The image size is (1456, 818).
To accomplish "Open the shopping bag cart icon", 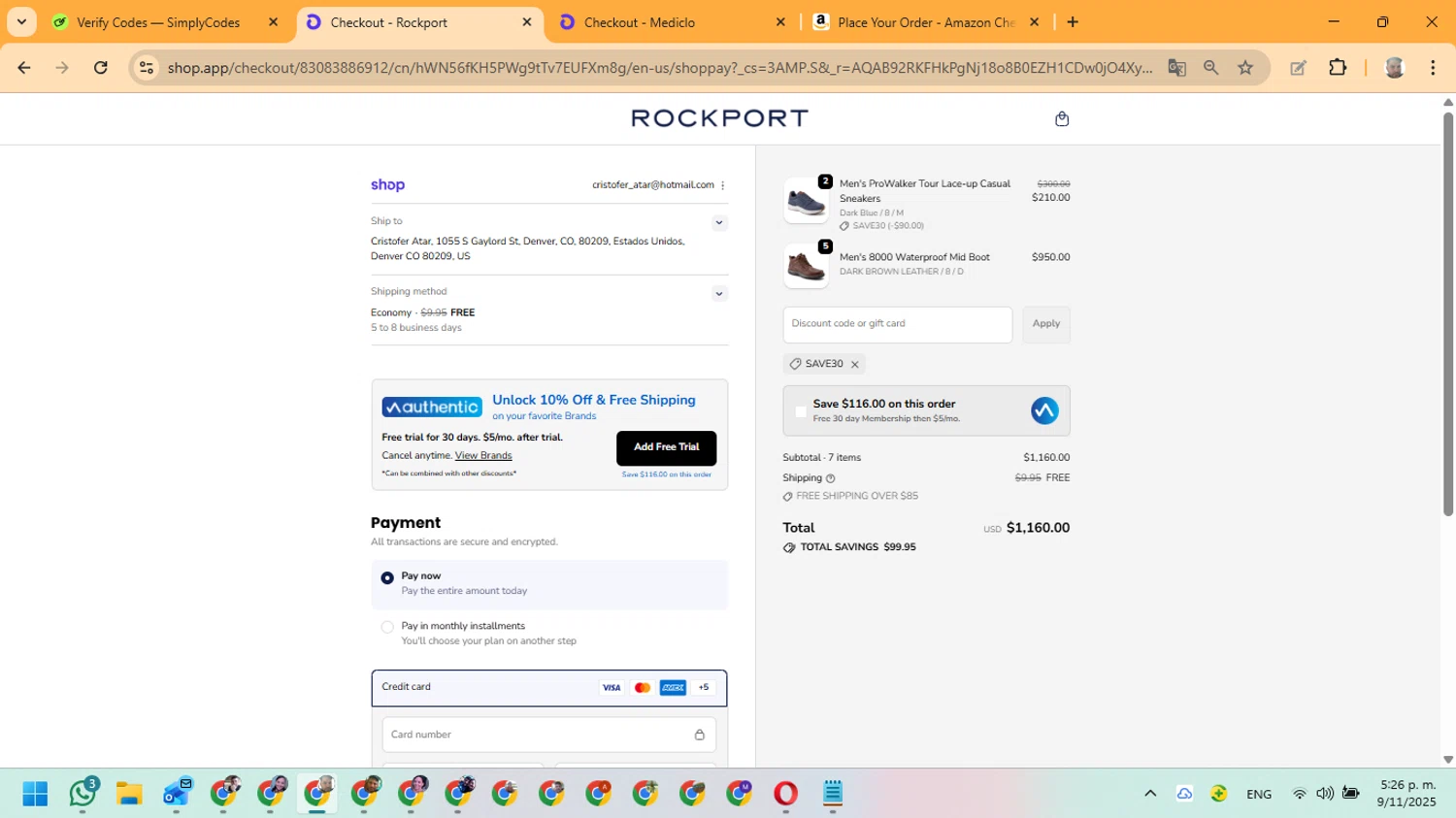I will coord(1062,118).
